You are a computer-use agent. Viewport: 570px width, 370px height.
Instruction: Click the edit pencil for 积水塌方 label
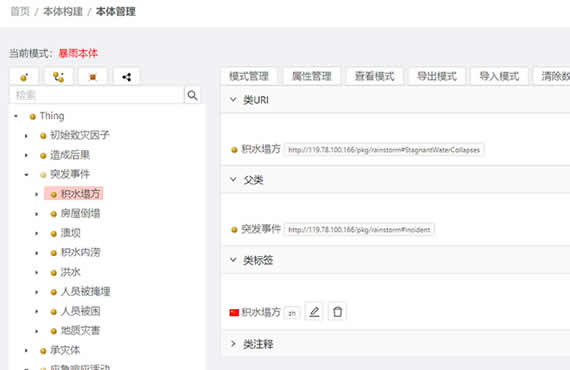tap(314, 311)
